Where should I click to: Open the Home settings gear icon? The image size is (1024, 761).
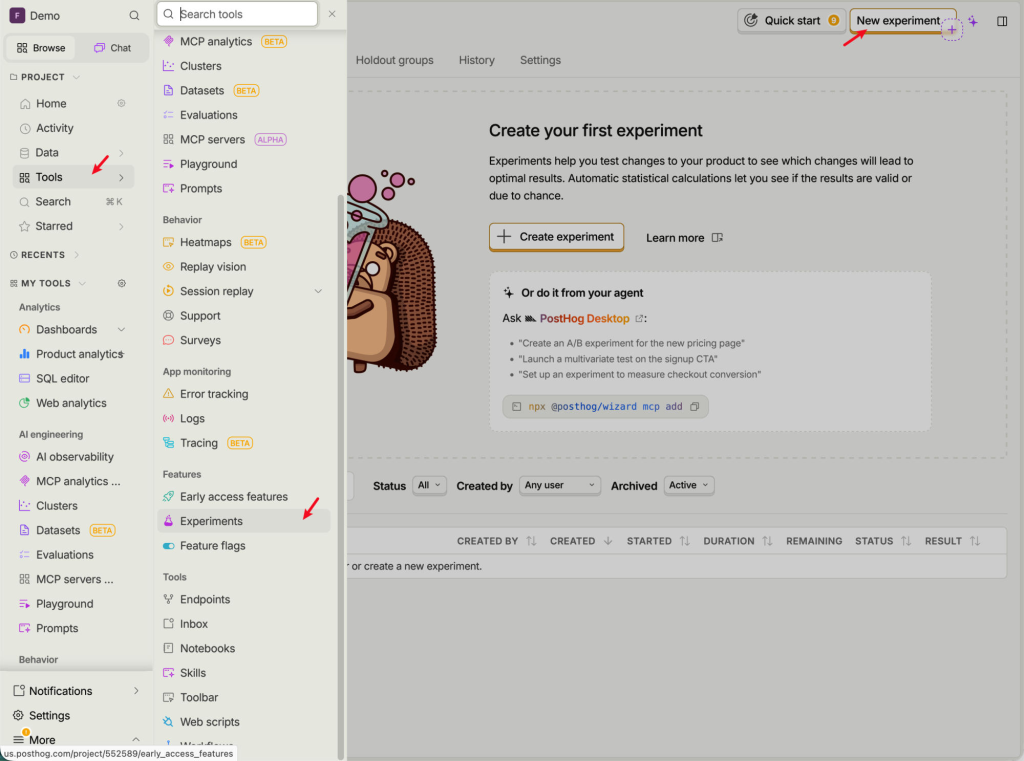tap(121, 103)
